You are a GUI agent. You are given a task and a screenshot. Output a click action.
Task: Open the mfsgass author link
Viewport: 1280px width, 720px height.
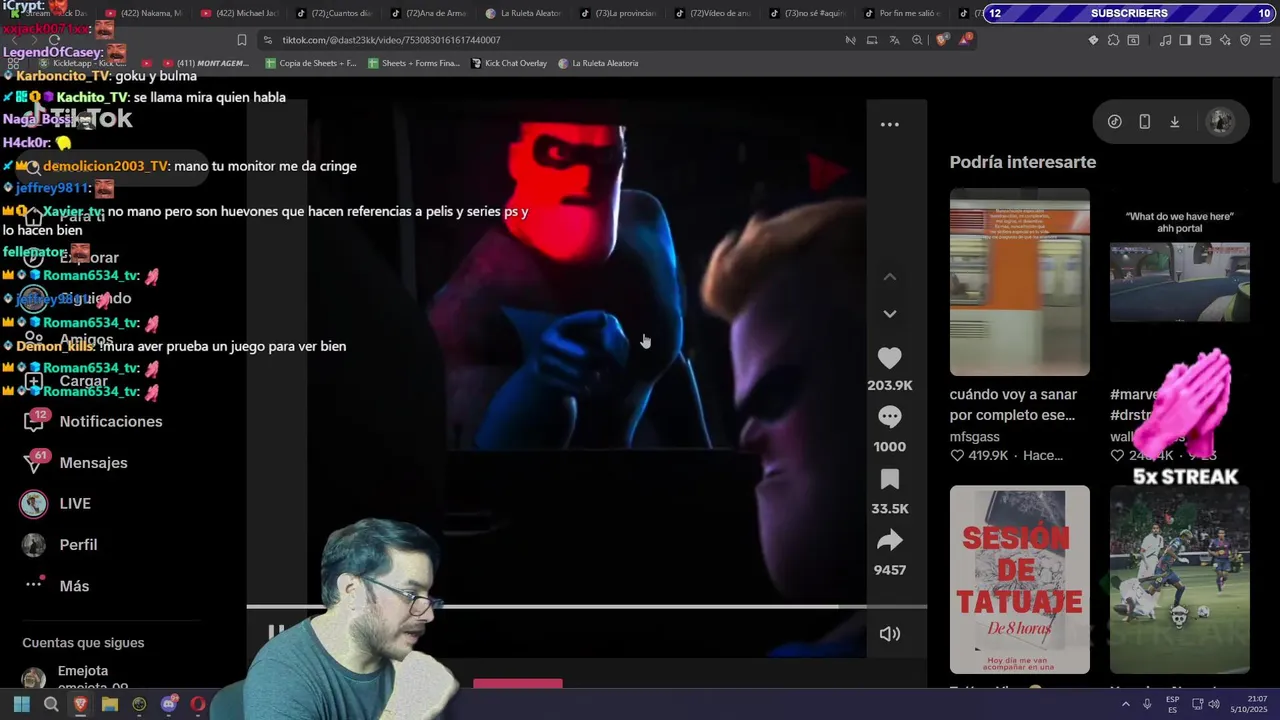click(x=974, y=437)
